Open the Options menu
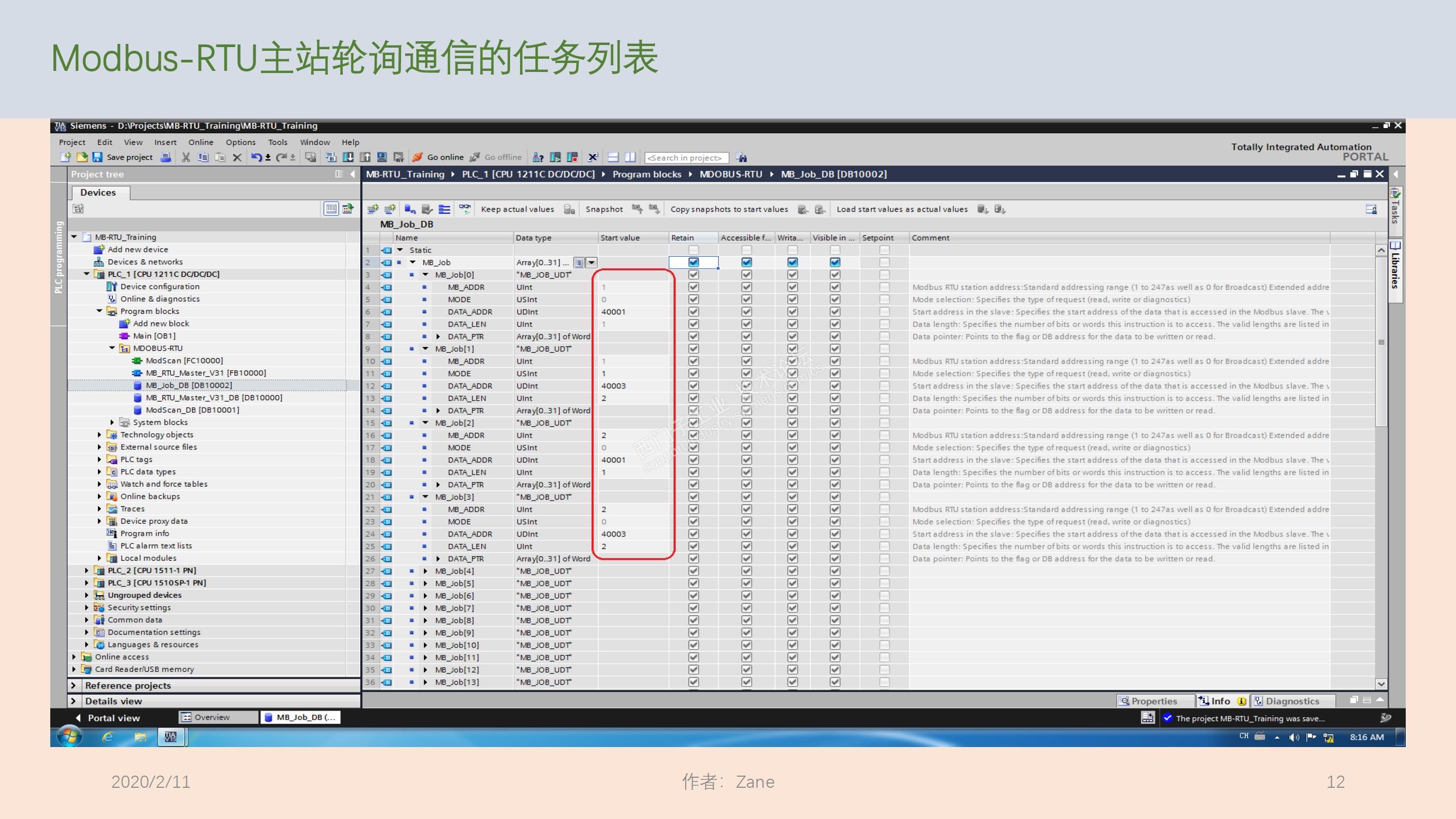Screen dimensions: 1456x819 point(240,142)
